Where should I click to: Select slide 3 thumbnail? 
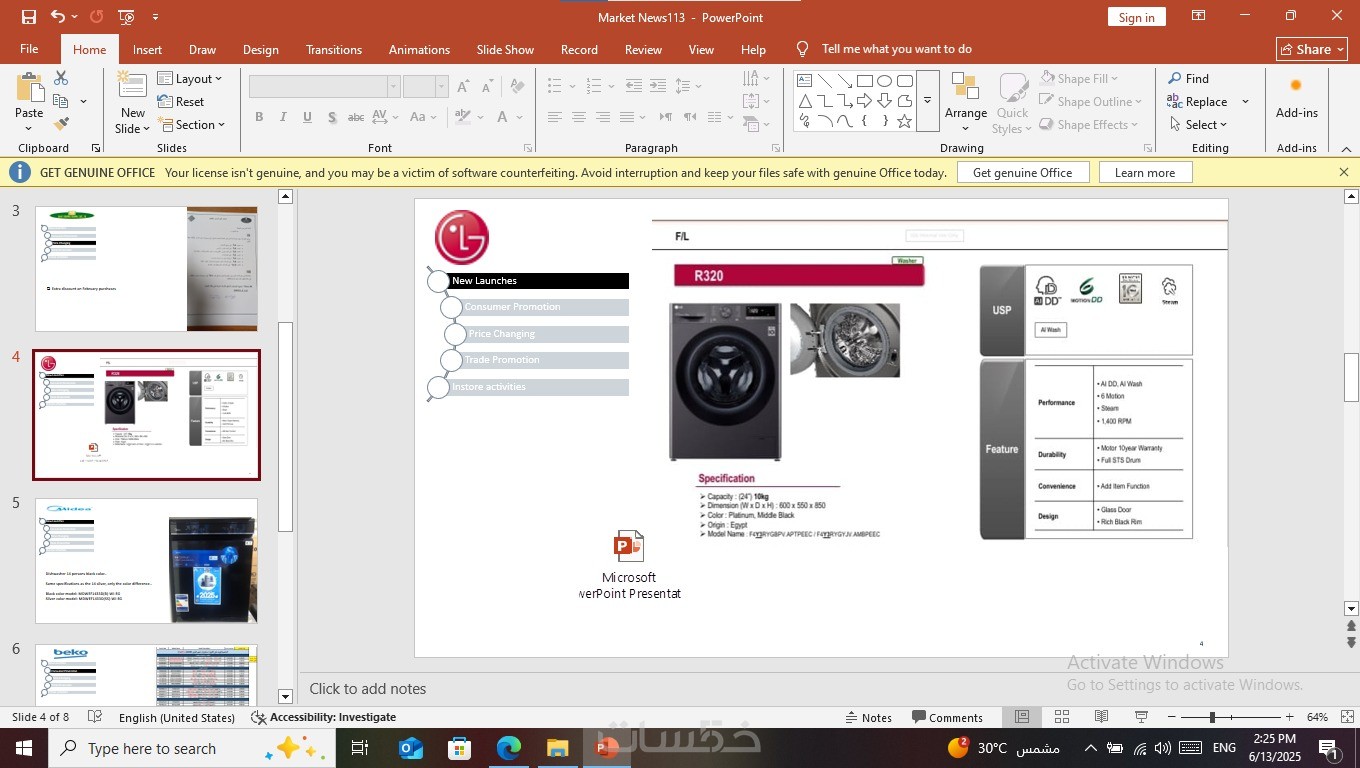tap(146, 269)
